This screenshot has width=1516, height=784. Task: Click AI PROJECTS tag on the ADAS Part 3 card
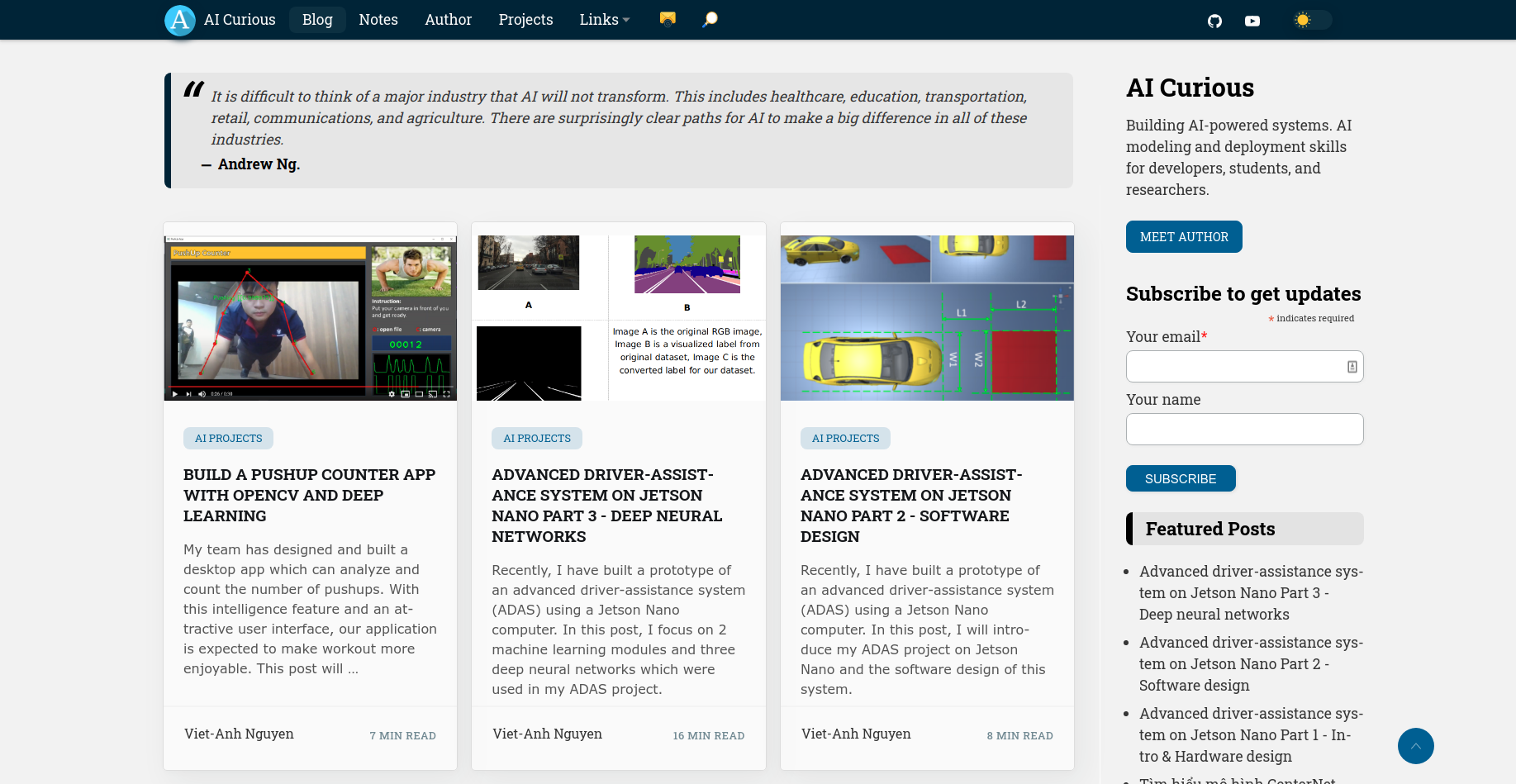[537, 439]
